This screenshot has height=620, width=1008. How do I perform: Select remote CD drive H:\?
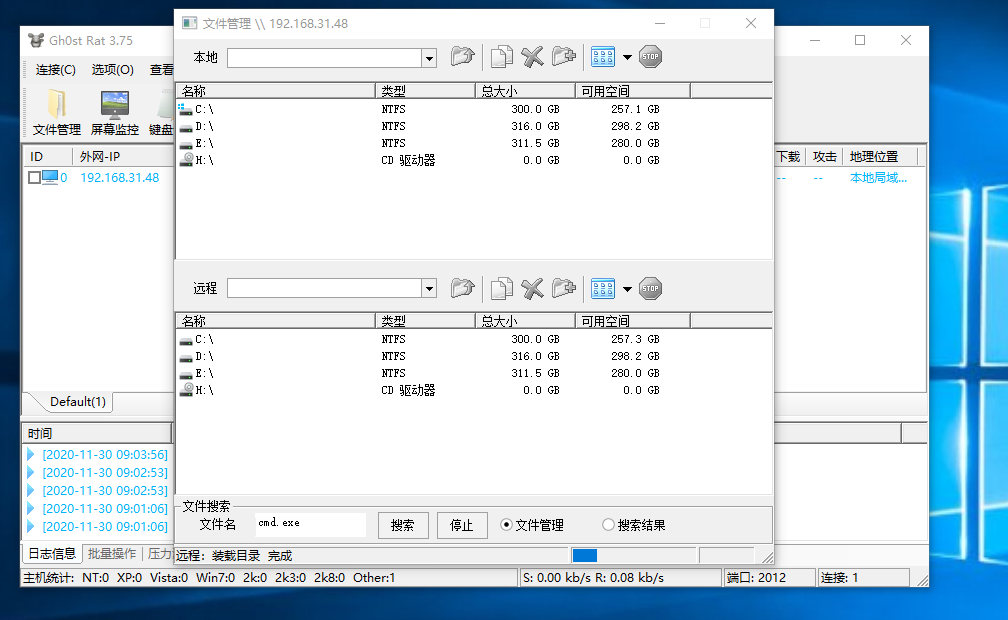[204, 390]
